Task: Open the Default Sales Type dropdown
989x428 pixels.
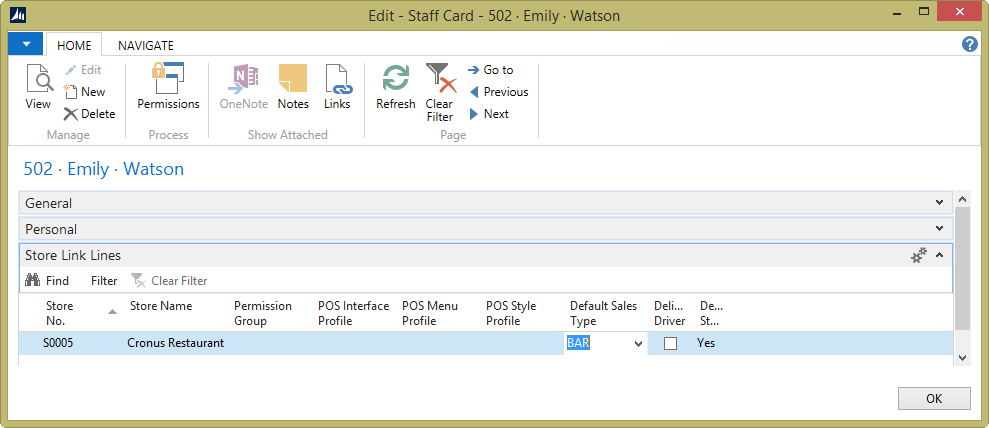Action: click(x=638, y=344)
